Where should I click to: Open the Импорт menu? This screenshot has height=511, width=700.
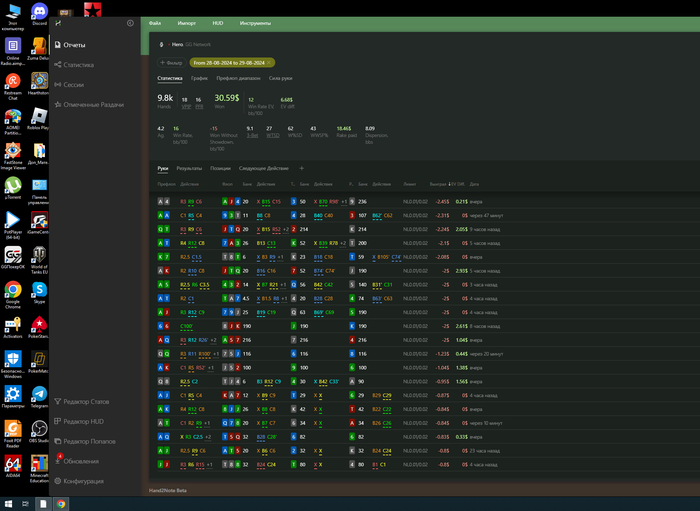pos(187,23)
